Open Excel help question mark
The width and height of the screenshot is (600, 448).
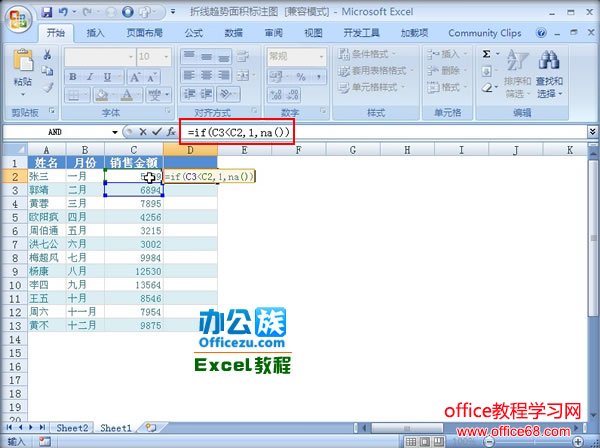coord(541,33)
